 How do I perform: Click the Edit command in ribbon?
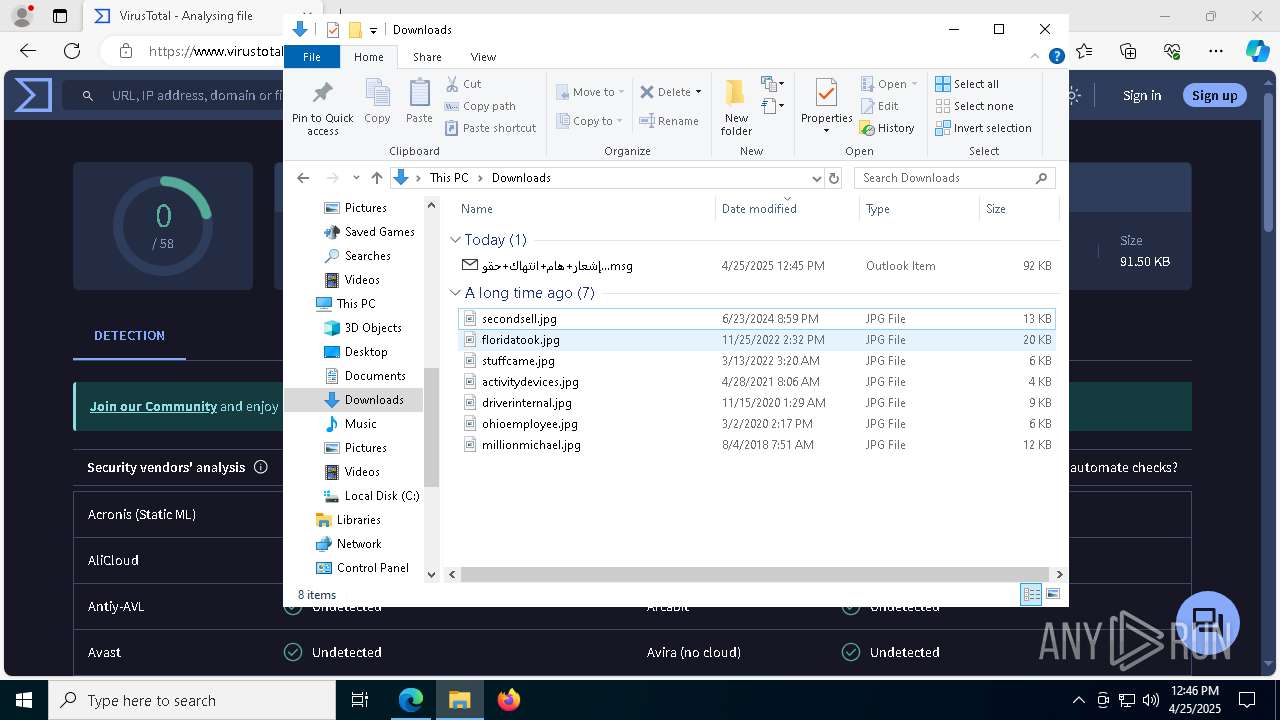click(x=879, y=106)
